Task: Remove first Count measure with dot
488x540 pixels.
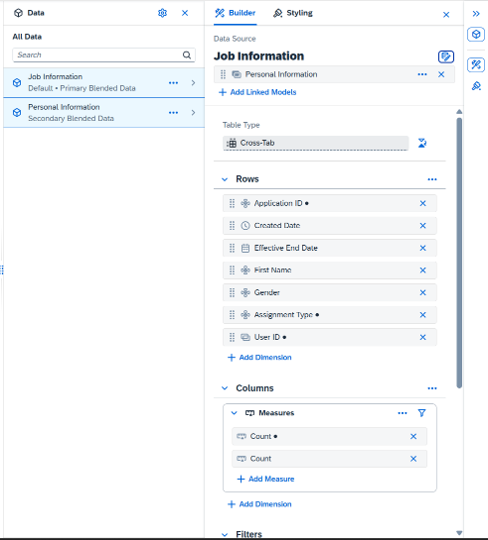Action: [x=413, y=437]
